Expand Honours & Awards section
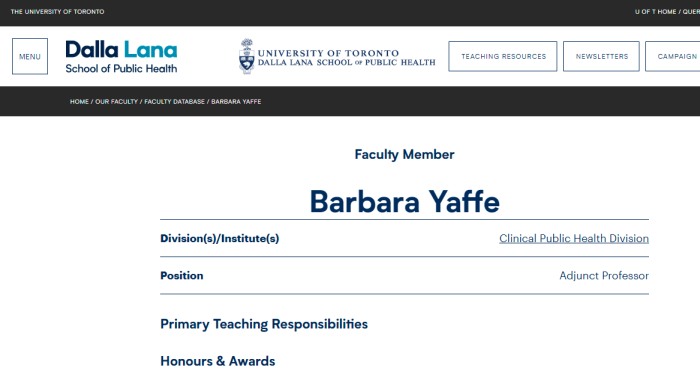Screen dimensions: 700x380 [x=217, y=361]
